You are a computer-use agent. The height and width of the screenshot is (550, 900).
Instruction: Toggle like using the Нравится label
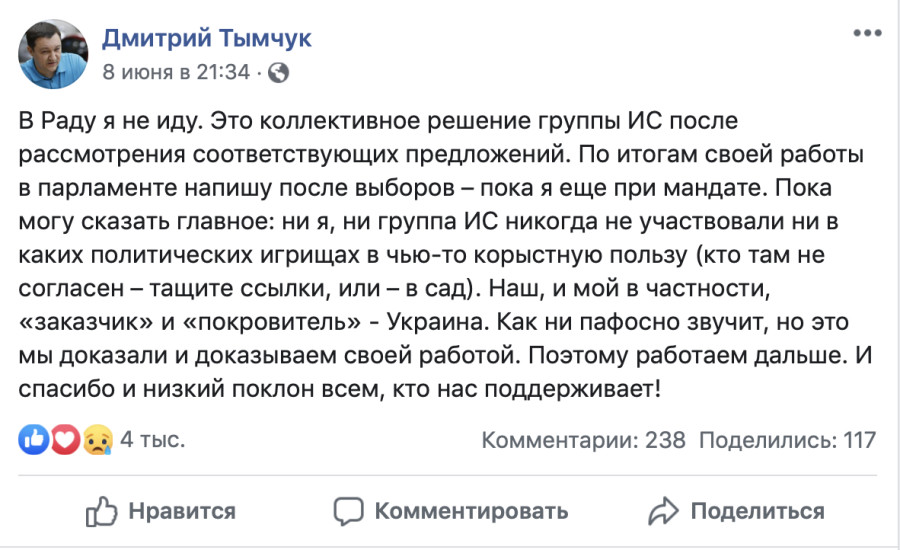(x=182, y=511)
